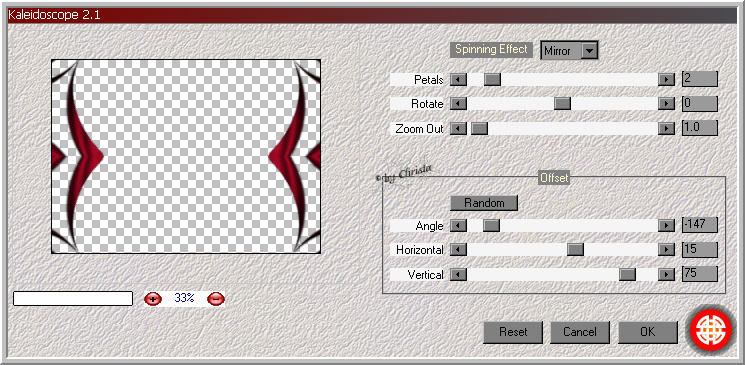Click the Random offset button
Screen dimensions: 745x365
[484, 203]
